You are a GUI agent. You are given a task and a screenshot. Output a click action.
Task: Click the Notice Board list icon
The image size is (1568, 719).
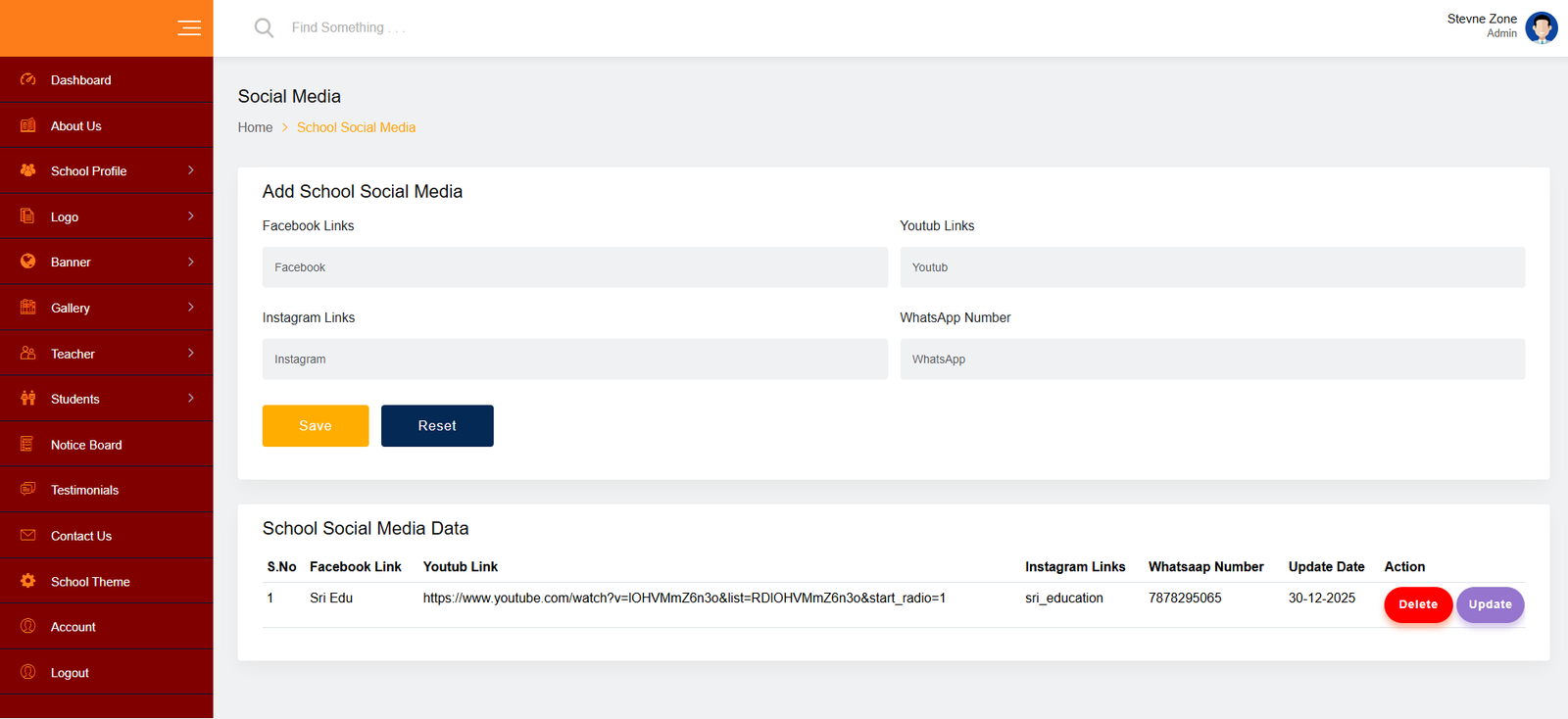28,445
